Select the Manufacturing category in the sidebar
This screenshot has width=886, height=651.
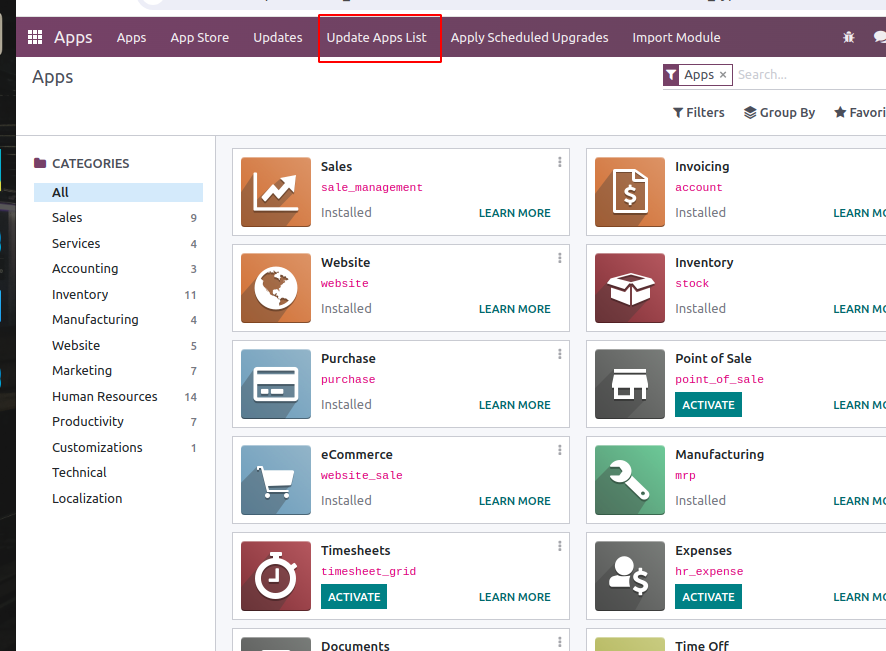118,319
